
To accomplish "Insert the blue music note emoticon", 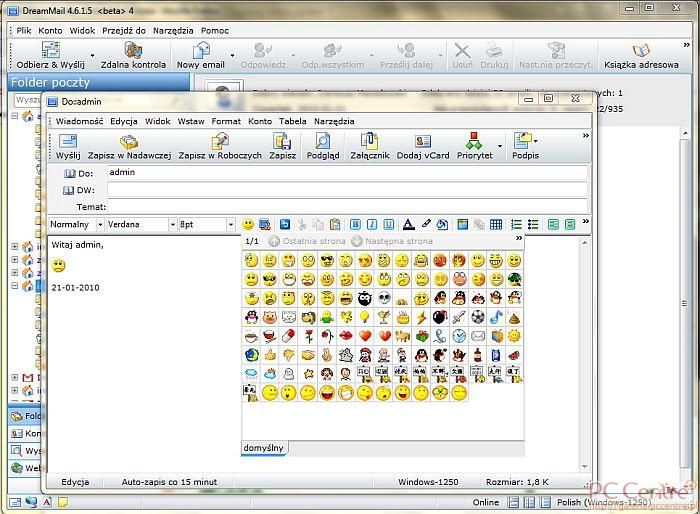I will pyautogui.click(x=496, y=317).
